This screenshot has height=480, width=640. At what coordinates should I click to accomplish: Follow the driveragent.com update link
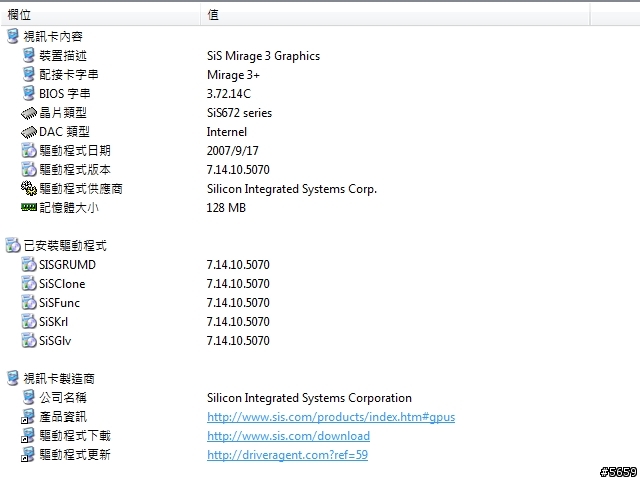287,455
